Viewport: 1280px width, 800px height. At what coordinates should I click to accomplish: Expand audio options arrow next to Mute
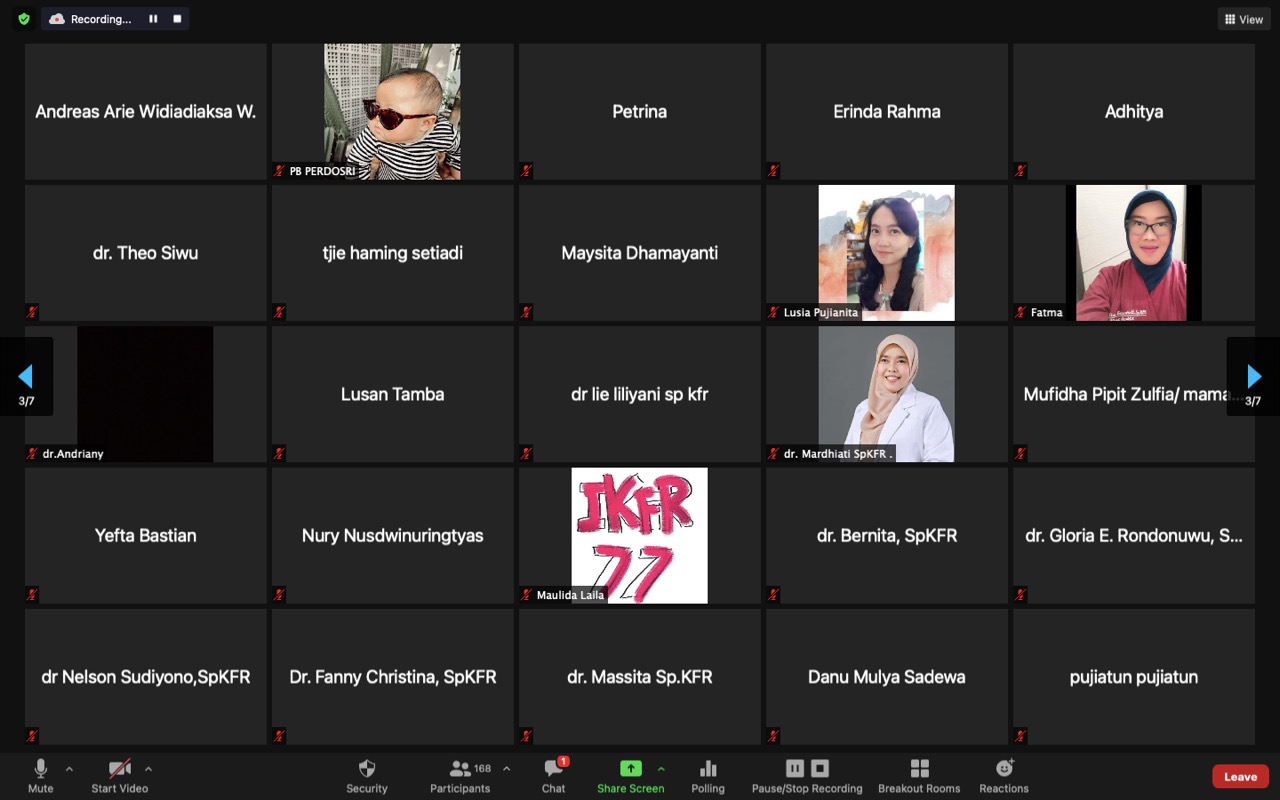click(69, 769)
